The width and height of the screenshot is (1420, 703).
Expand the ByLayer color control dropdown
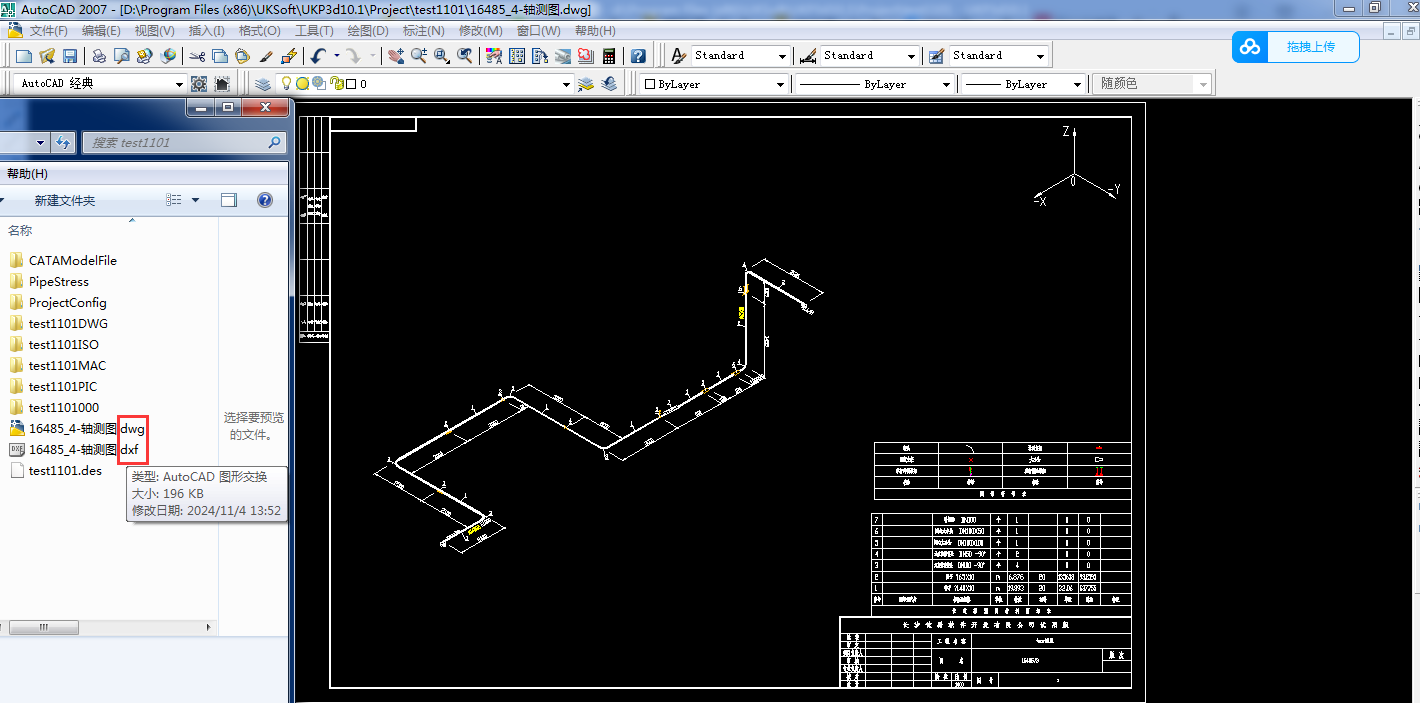coord(780,85)
